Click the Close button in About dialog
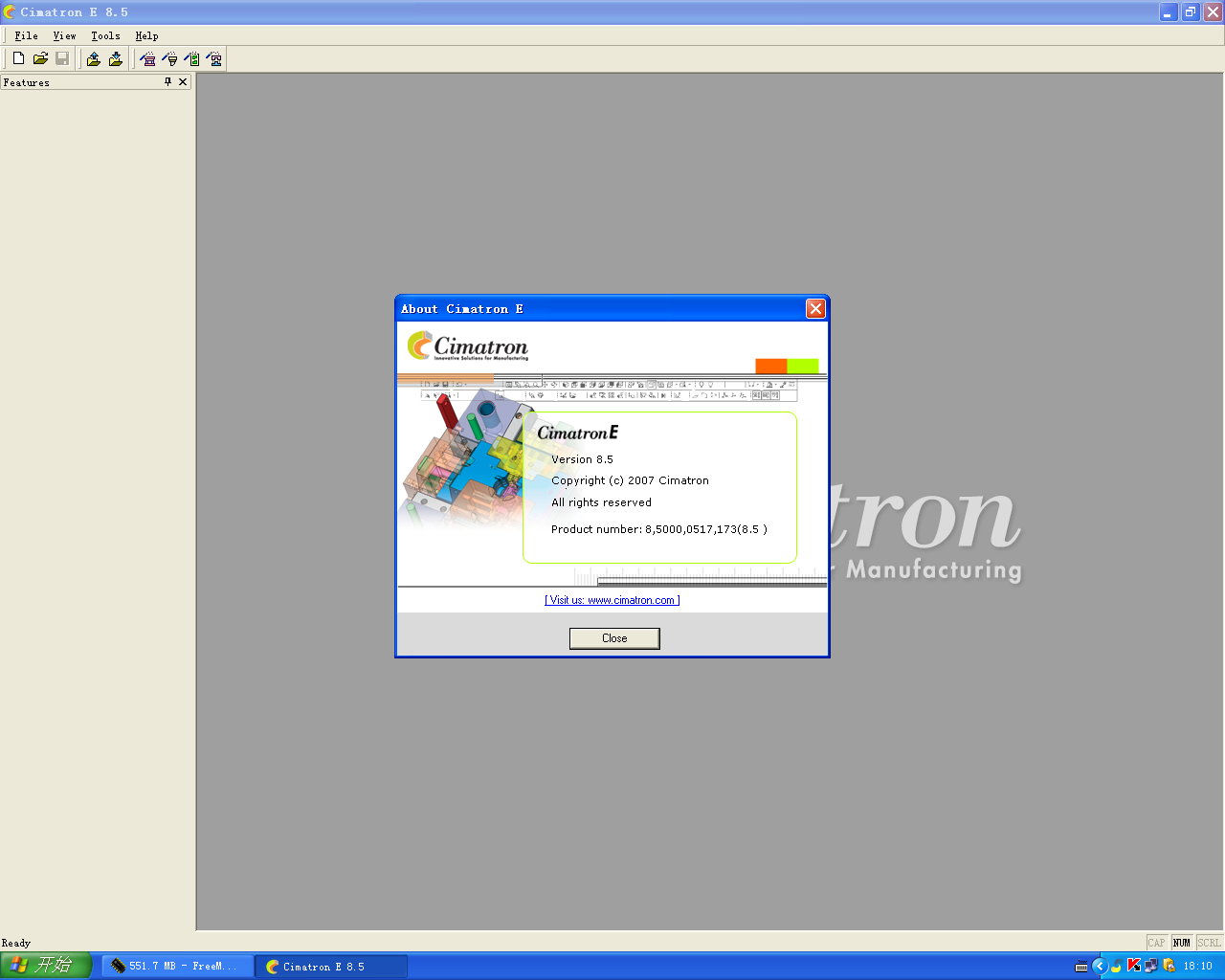The image size is (1225, 980). point(614,638)
